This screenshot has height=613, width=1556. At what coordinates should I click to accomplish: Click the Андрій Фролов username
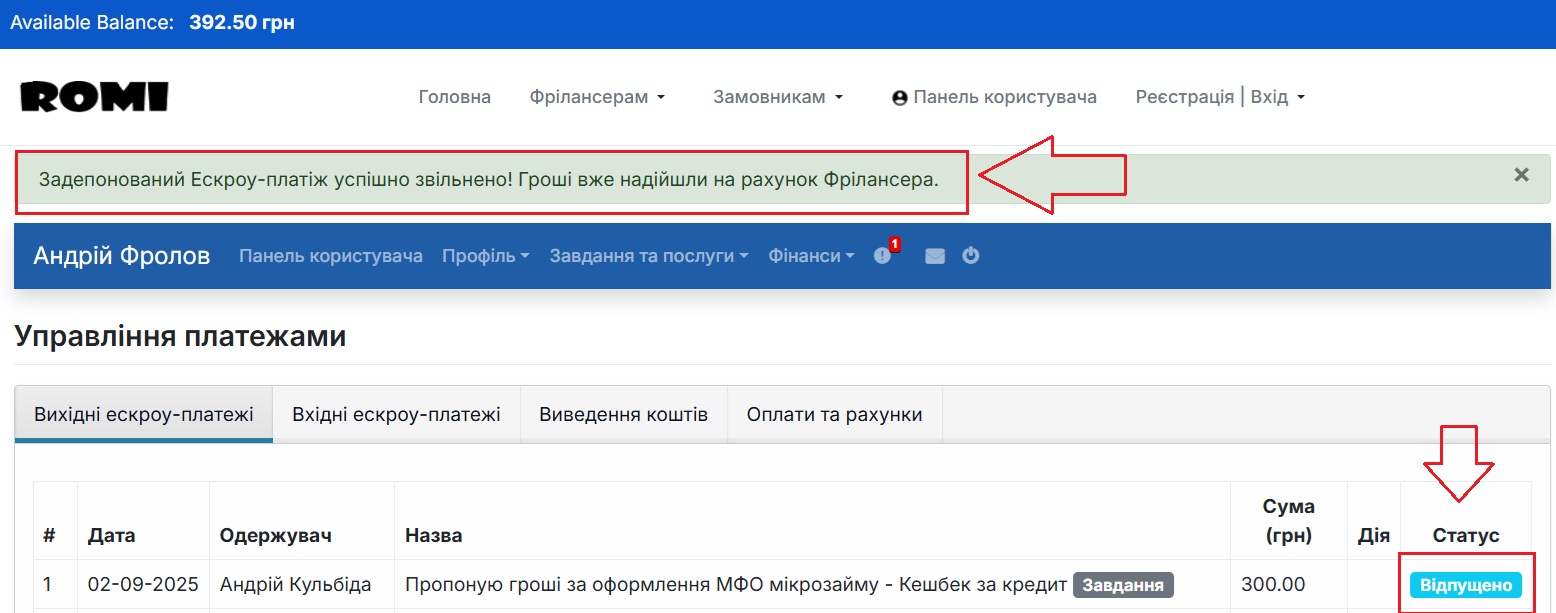click(x=121, y=256)
